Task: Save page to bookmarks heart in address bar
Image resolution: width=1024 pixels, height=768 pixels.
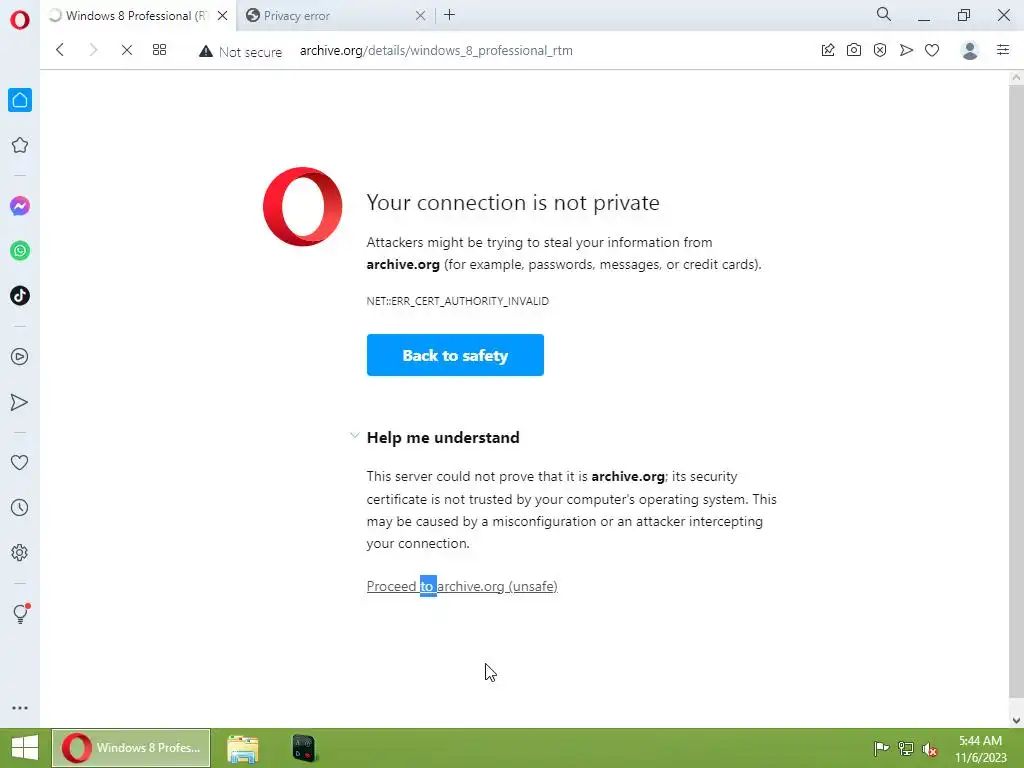Action: pos(932,50)
